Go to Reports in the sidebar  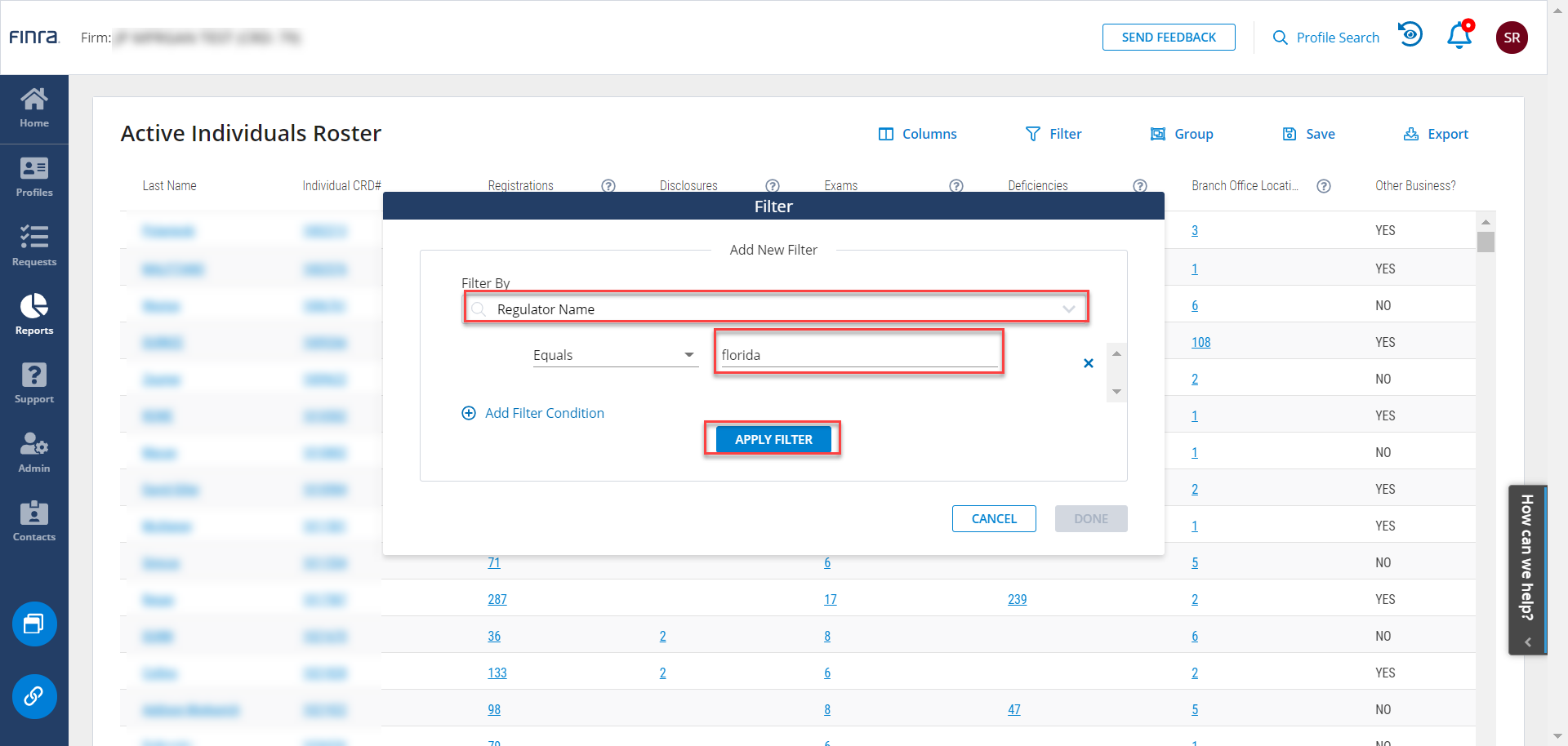click(34, 314)
